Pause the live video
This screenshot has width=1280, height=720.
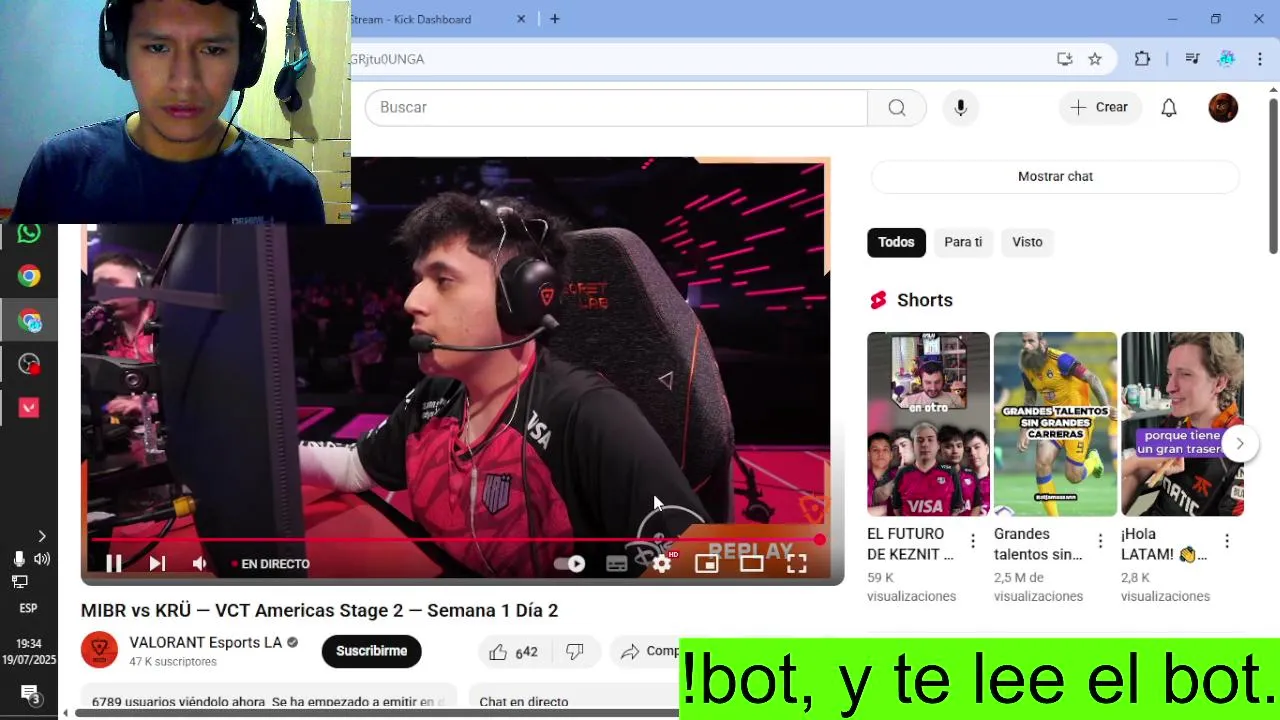point(114,564)
